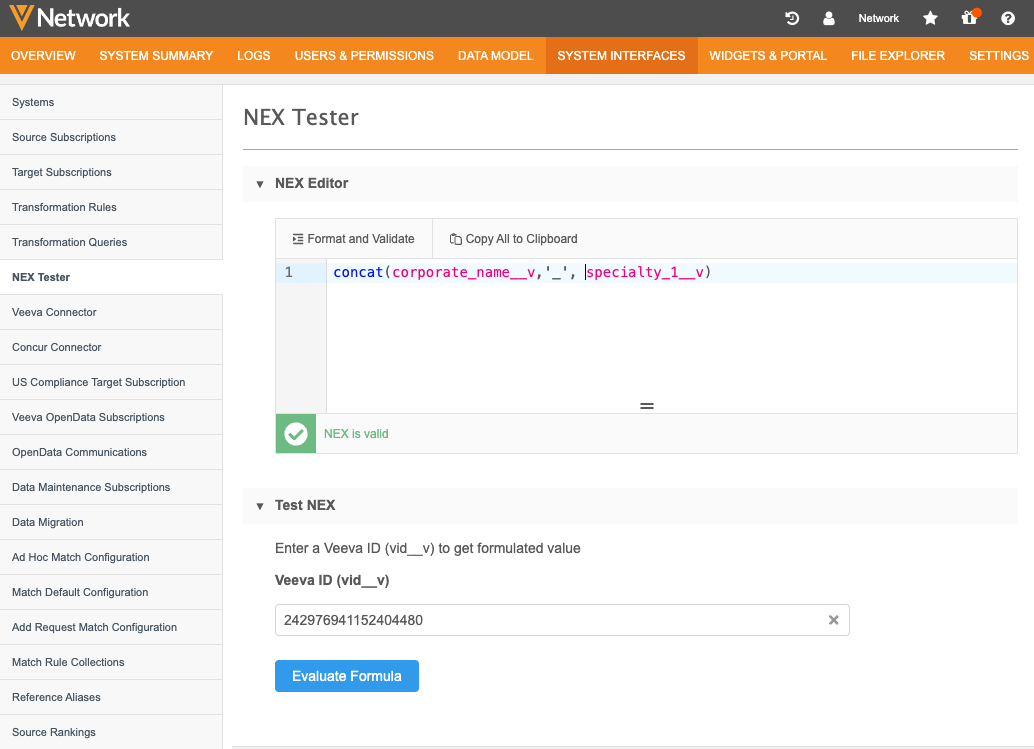
Task: Click the green NEX valid checkmark icon
Action: 296,434
